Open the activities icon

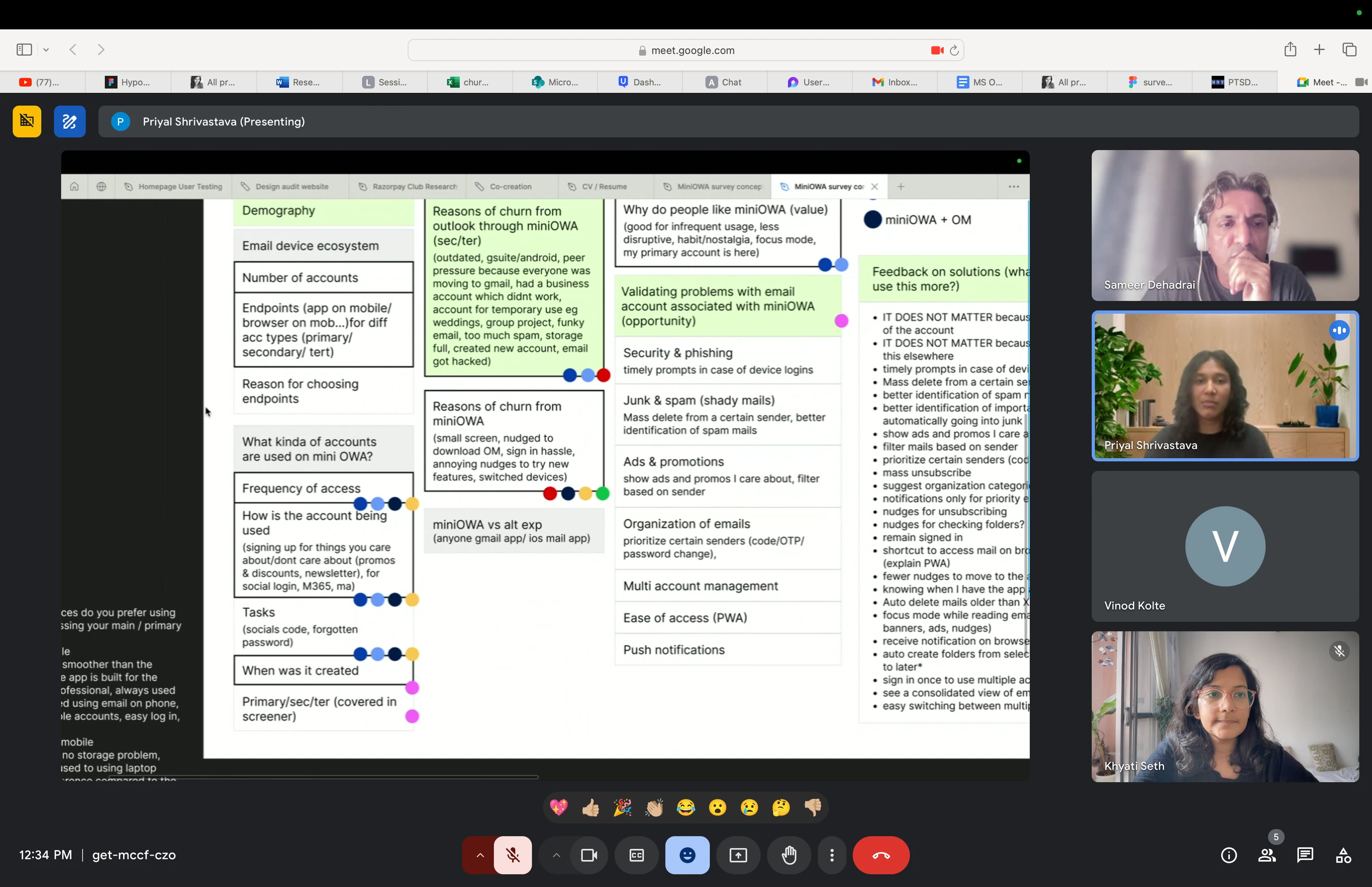tap(1343, 856)
